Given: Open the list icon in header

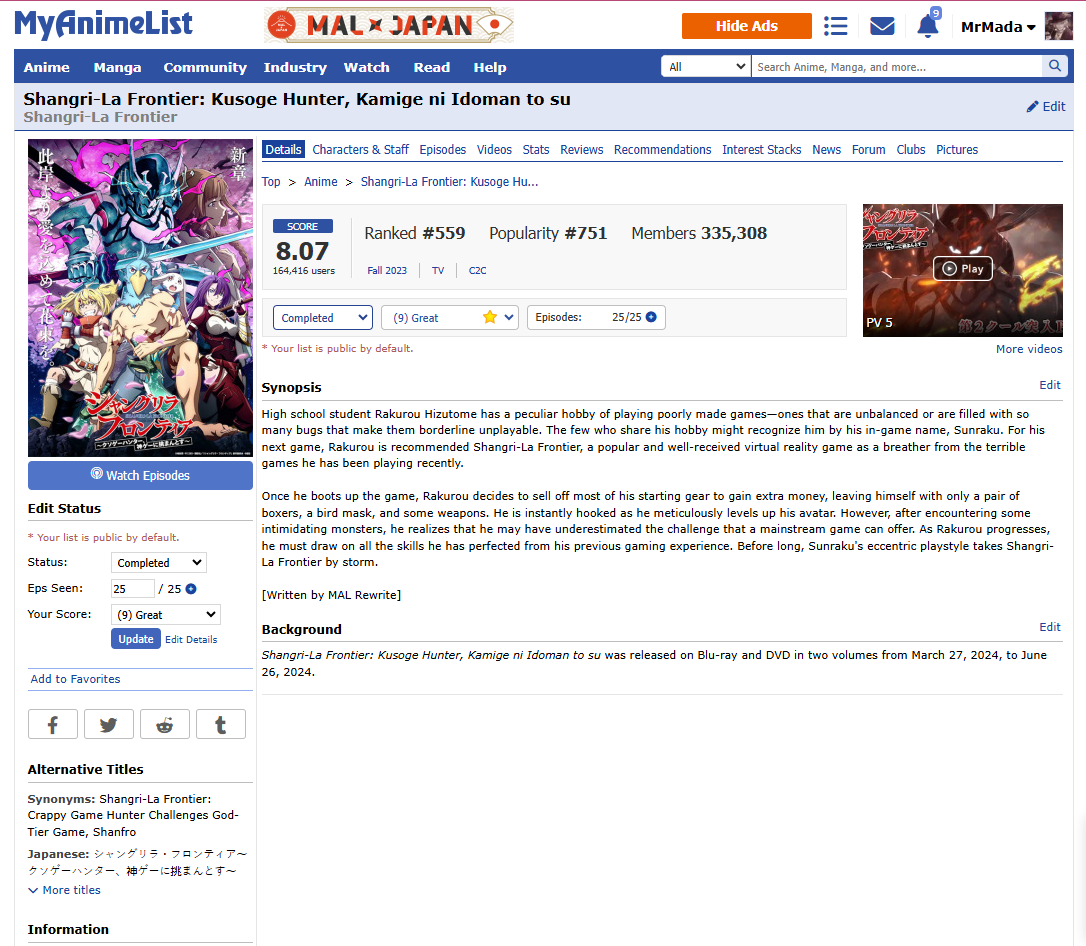Looking at the screenshot, I should coord(835,27).
